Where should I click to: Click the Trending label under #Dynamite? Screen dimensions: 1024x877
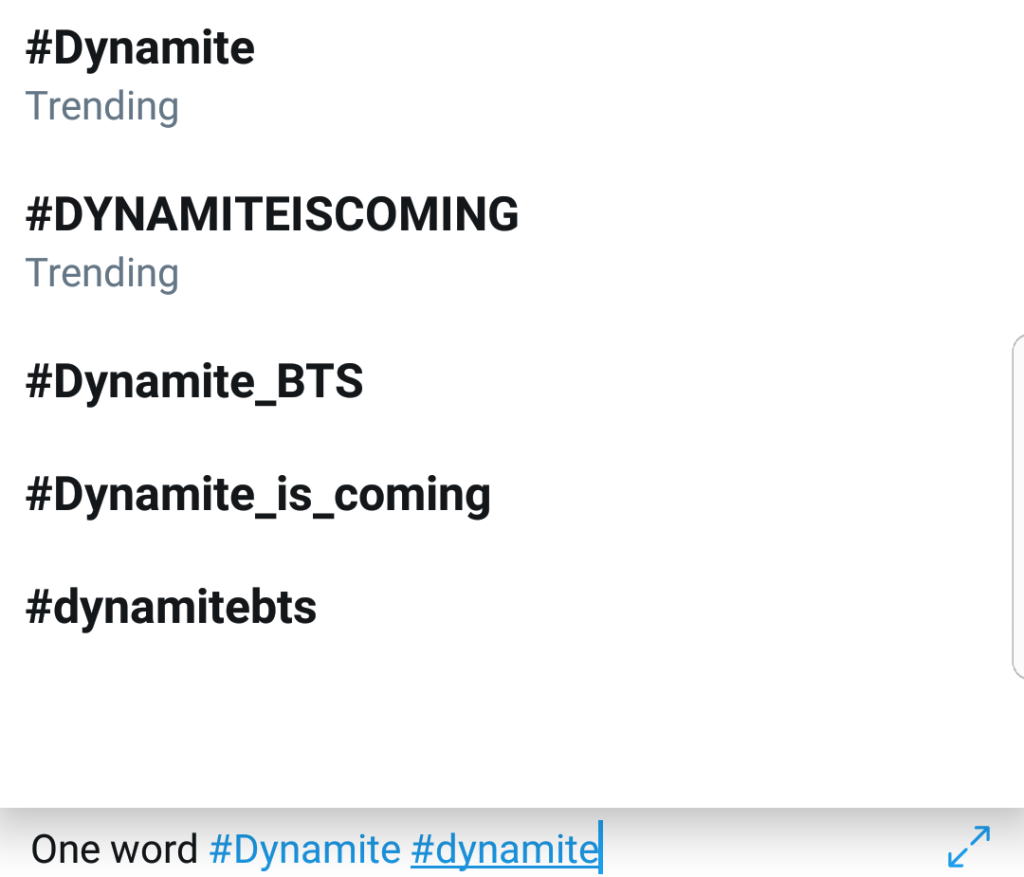click(102, 106)
